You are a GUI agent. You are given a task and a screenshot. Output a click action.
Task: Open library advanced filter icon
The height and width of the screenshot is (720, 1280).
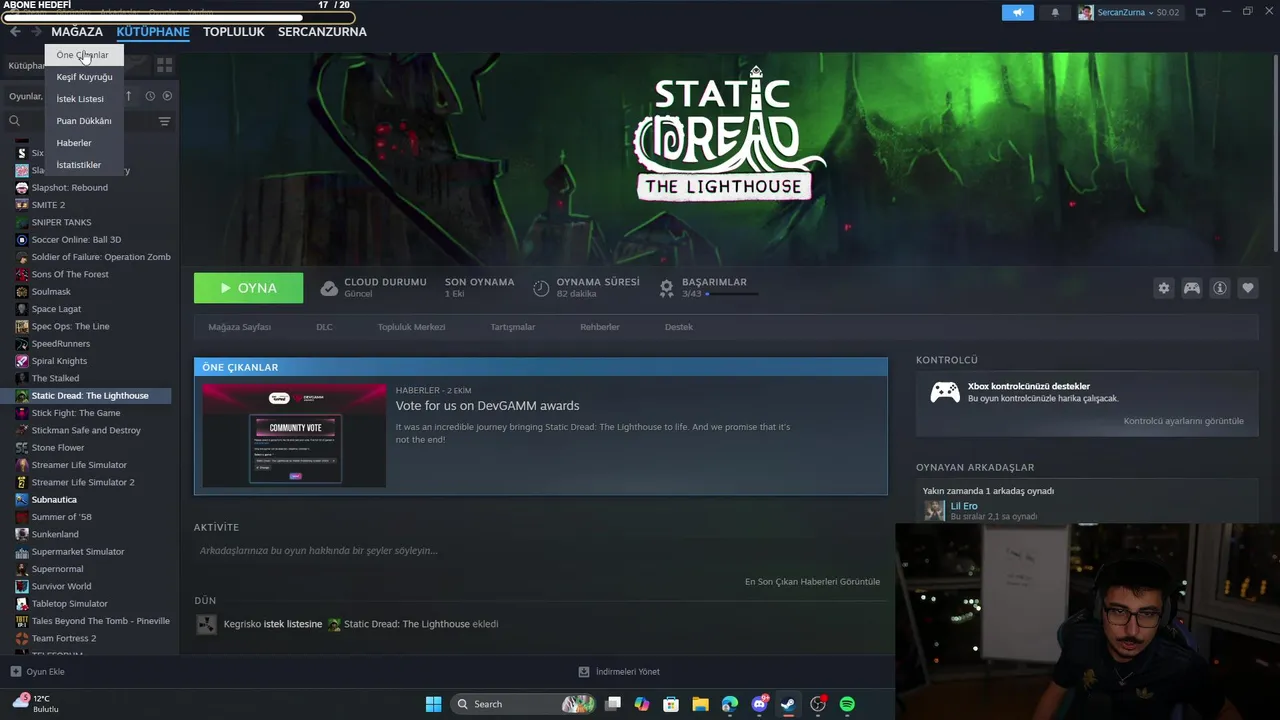[x=165, y=121]
